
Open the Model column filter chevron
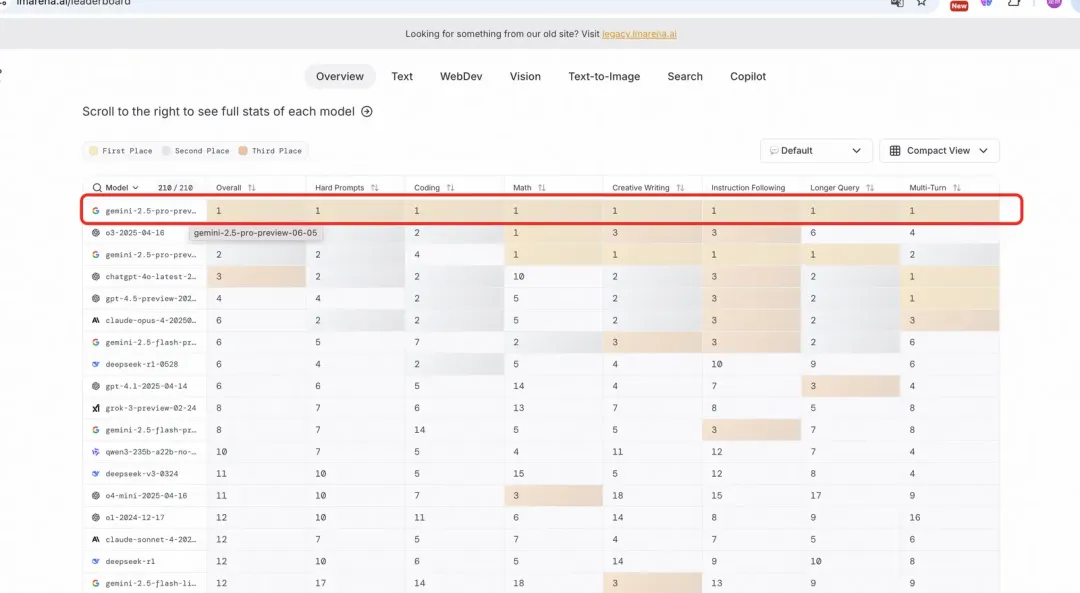tap(136, 188)
